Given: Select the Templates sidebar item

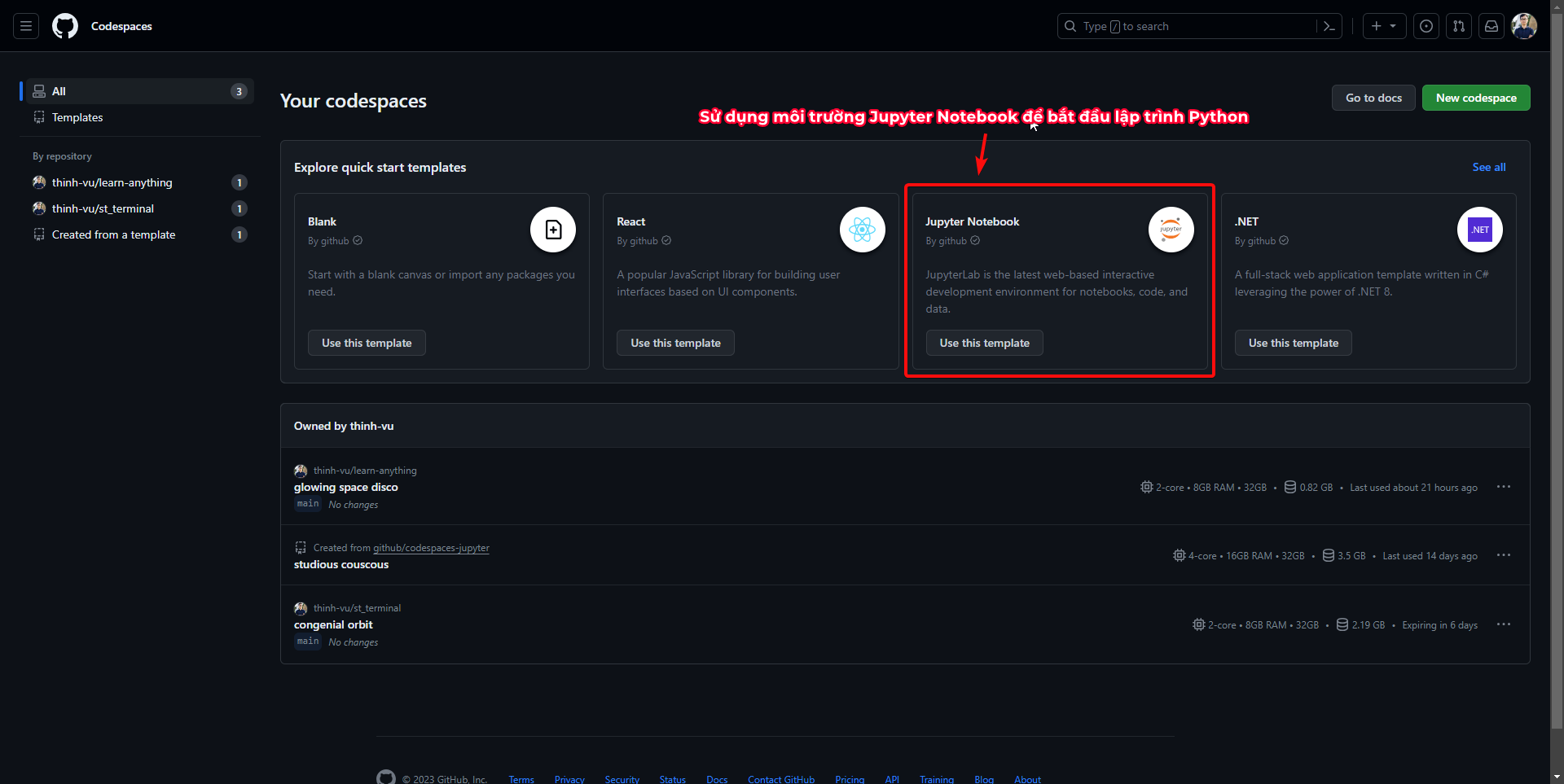Looking at the screenshot, I should (x=77, y=117).
